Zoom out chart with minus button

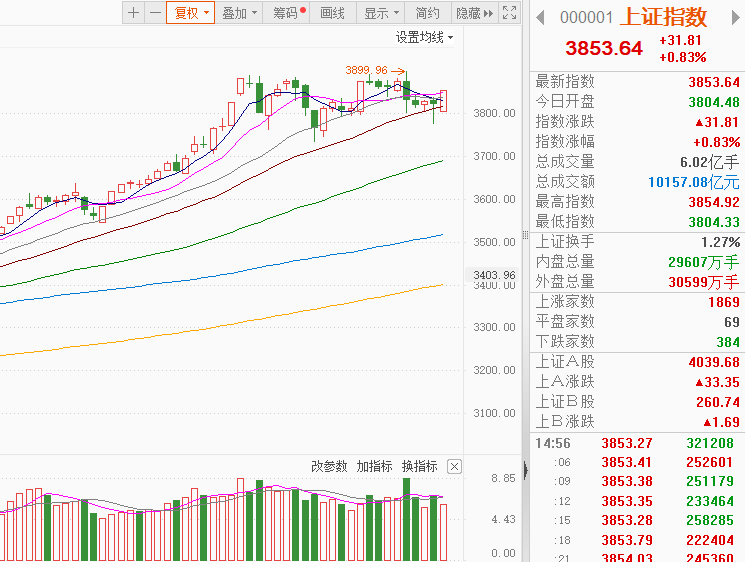pyautogui.click(x=155, y=13)
